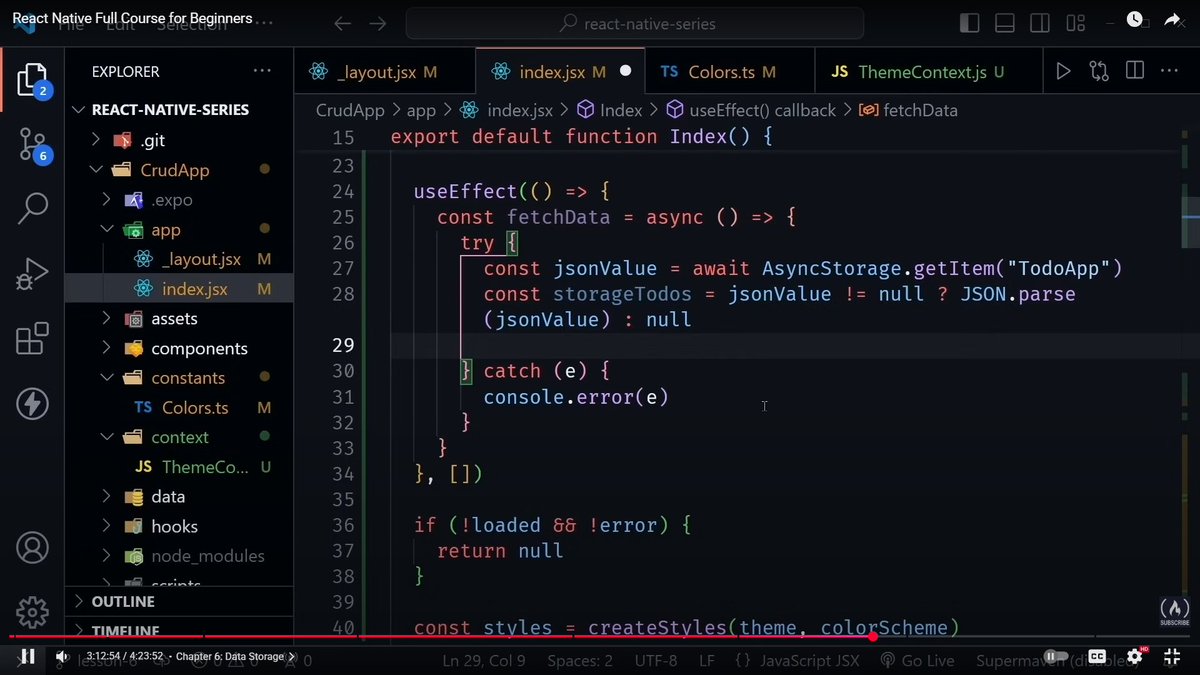Go back with the left arrow
Image resolution: width=1200 pixels, height=675 pixels.
[343, 23]
